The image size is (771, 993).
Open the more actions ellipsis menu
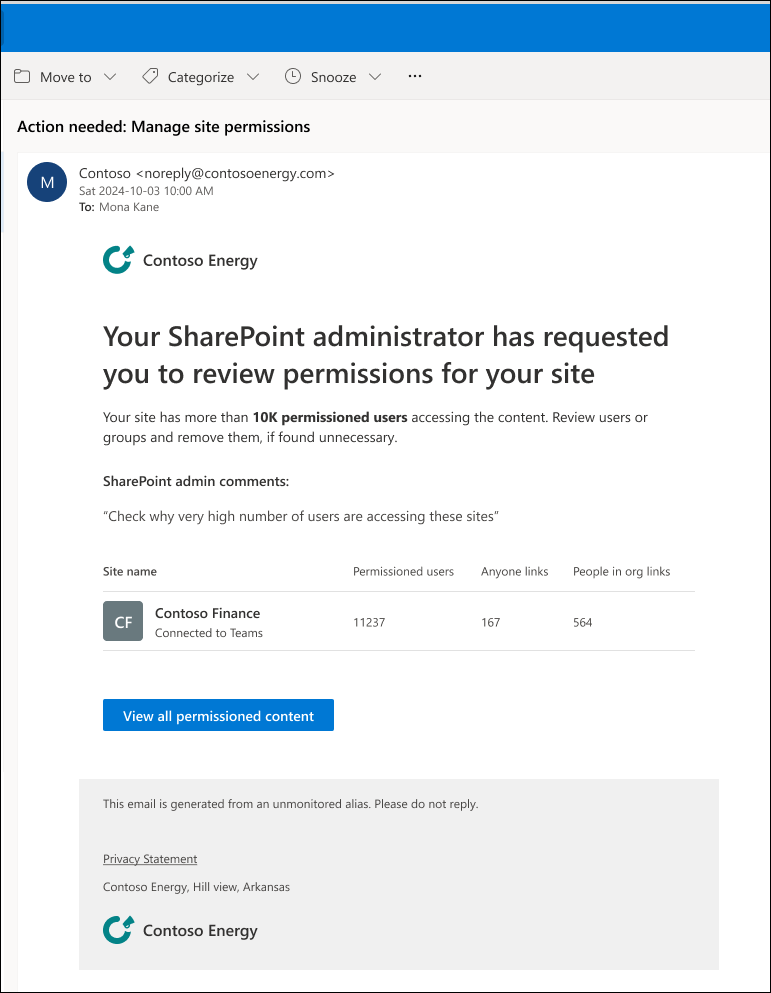pos(416,77)
